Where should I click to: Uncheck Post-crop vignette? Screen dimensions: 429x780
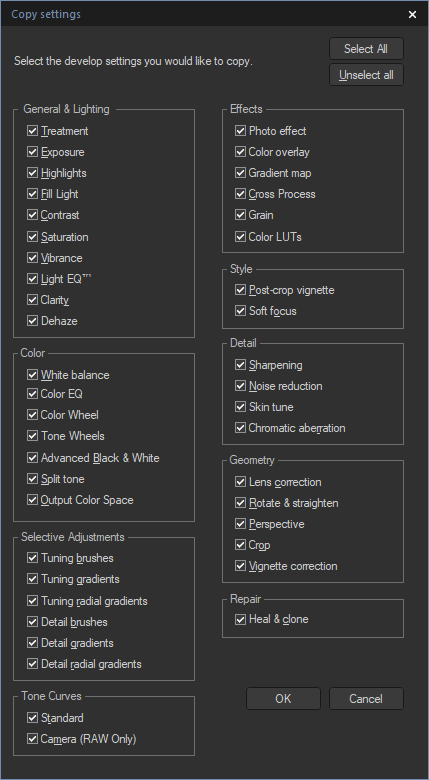[240, 290]
